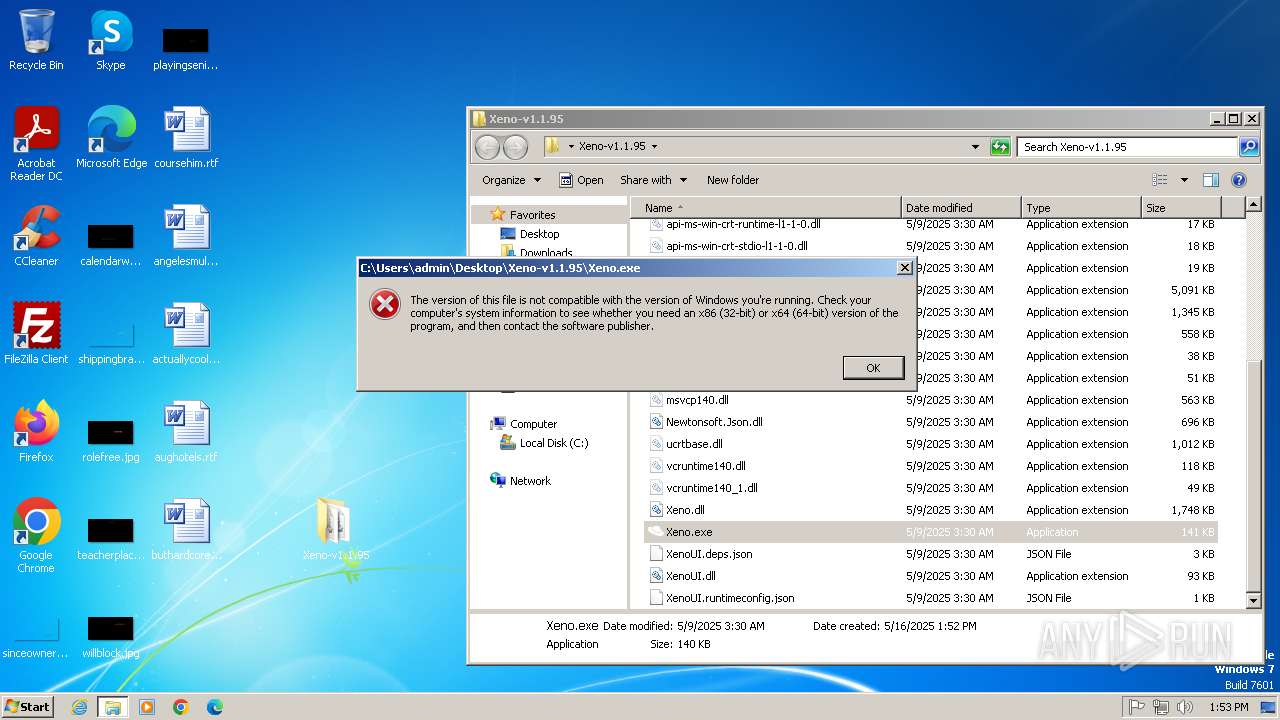Sort files by Name column header

(x=765, y=208)
